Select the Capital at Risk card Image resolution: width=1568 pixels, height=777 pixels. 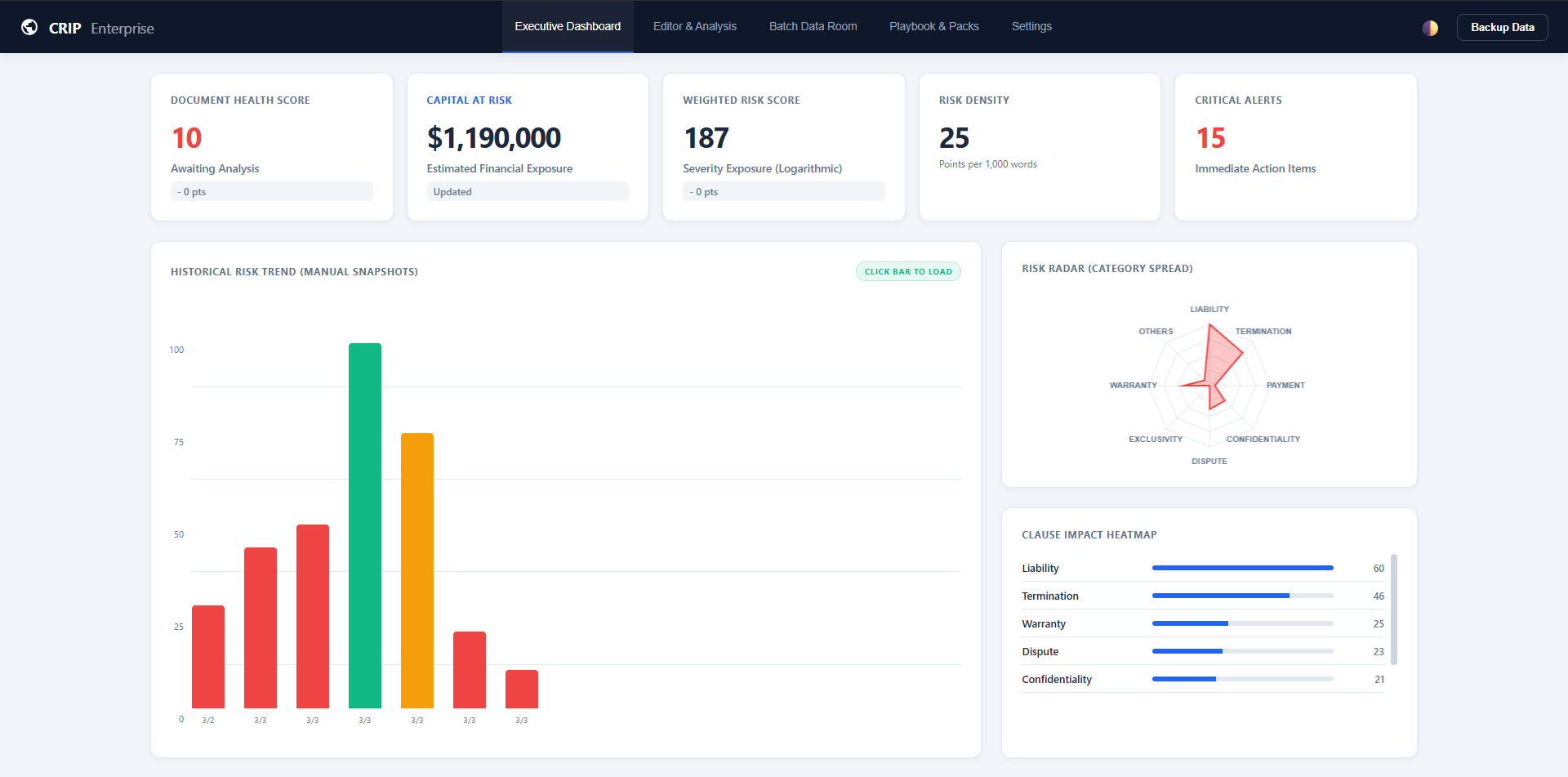pos(527,146)
